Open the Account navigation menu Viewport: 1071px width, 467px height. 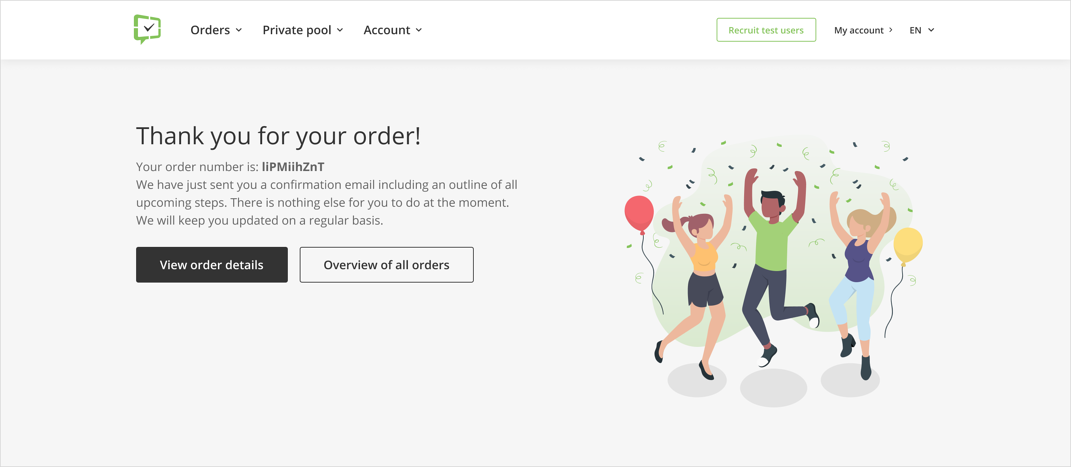pyautogui.click(x=393, y=30)
